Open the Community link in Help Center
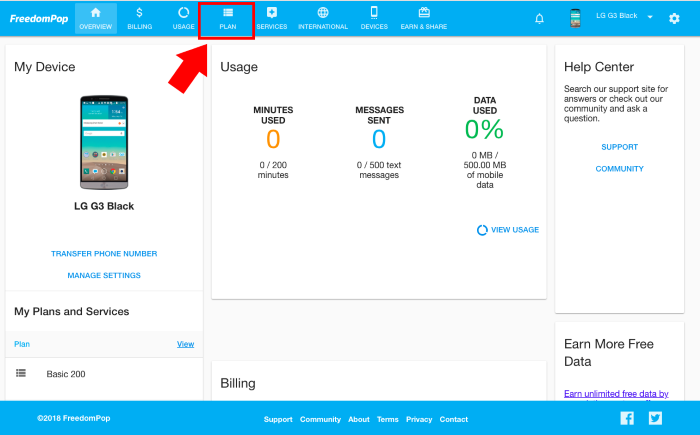 [619, 169]
